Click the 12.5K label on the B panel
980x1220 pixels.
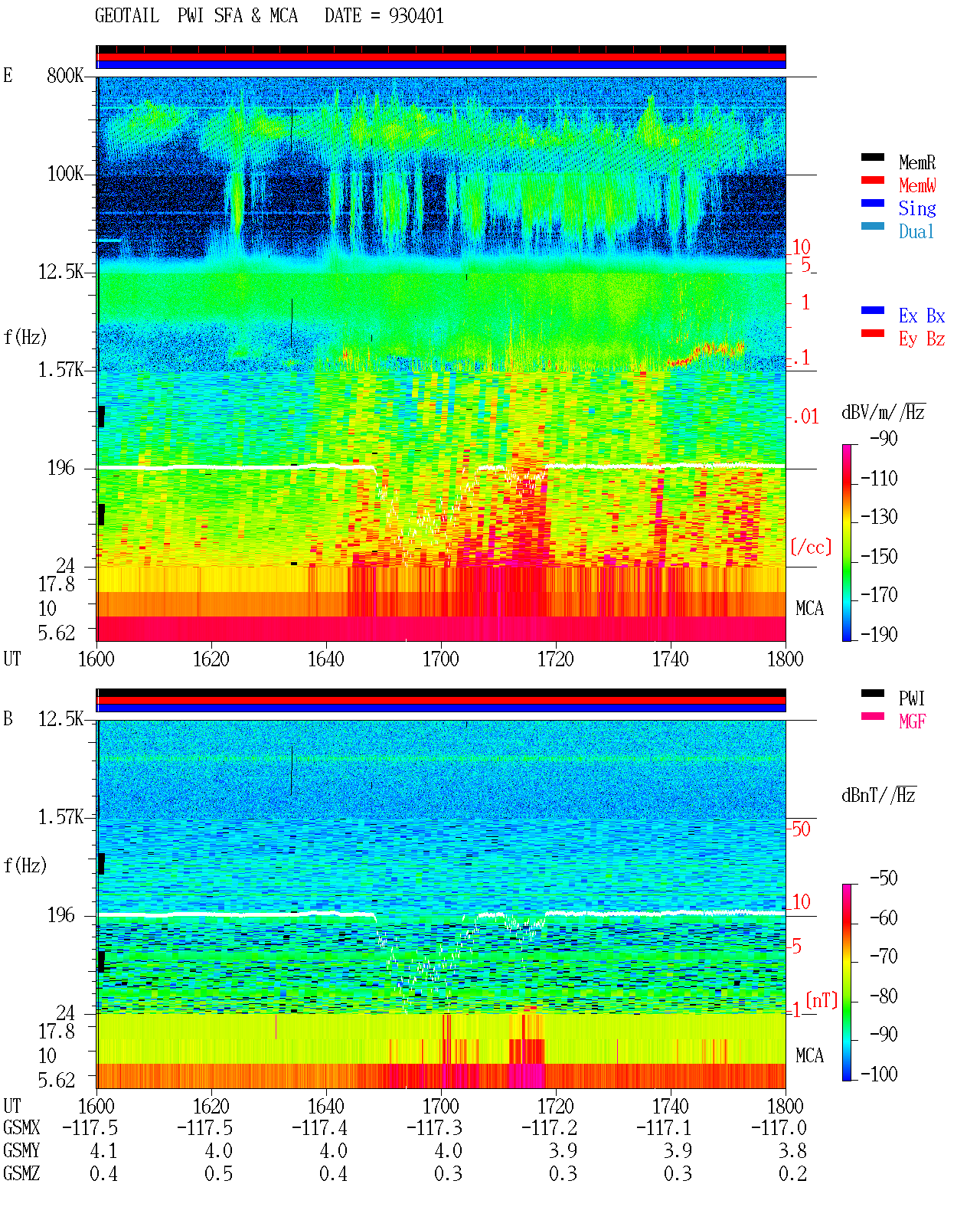[x=60, y=719]
